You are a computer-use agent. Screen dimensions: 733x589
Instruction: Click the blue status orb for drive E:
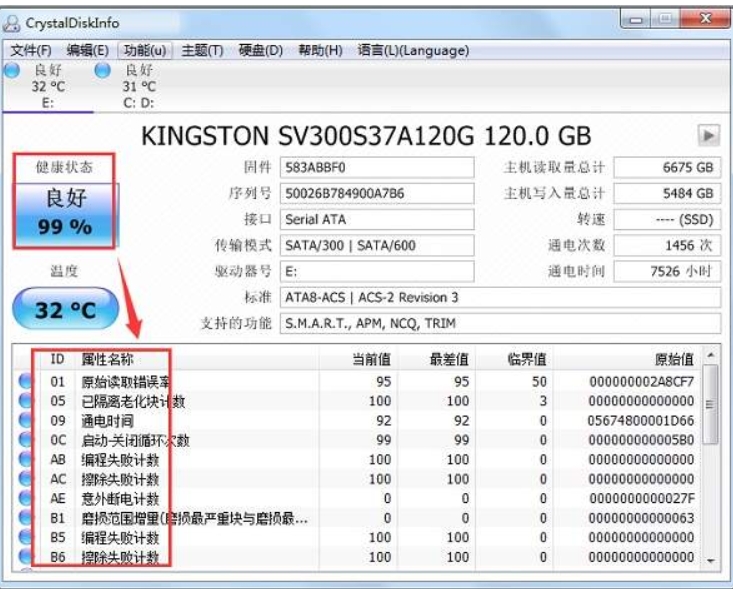point(12,71)
